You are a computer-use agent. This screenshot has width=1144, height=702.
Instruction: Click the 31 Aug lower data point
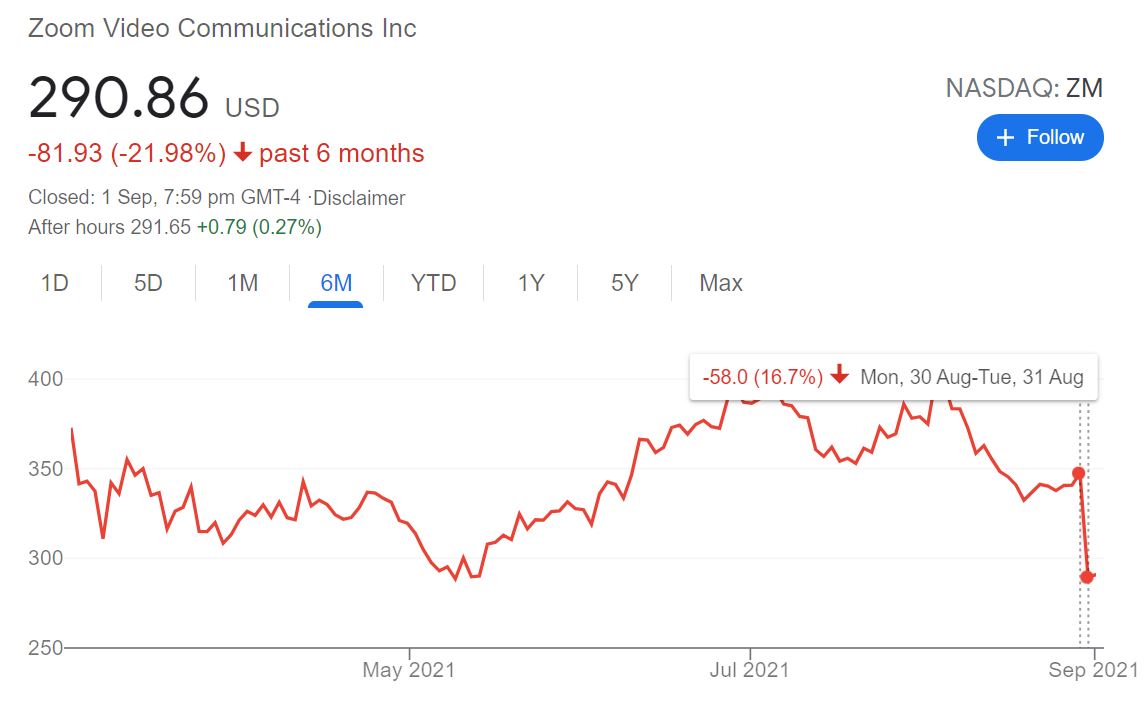pyautogui.click(x=1087, y=577)
